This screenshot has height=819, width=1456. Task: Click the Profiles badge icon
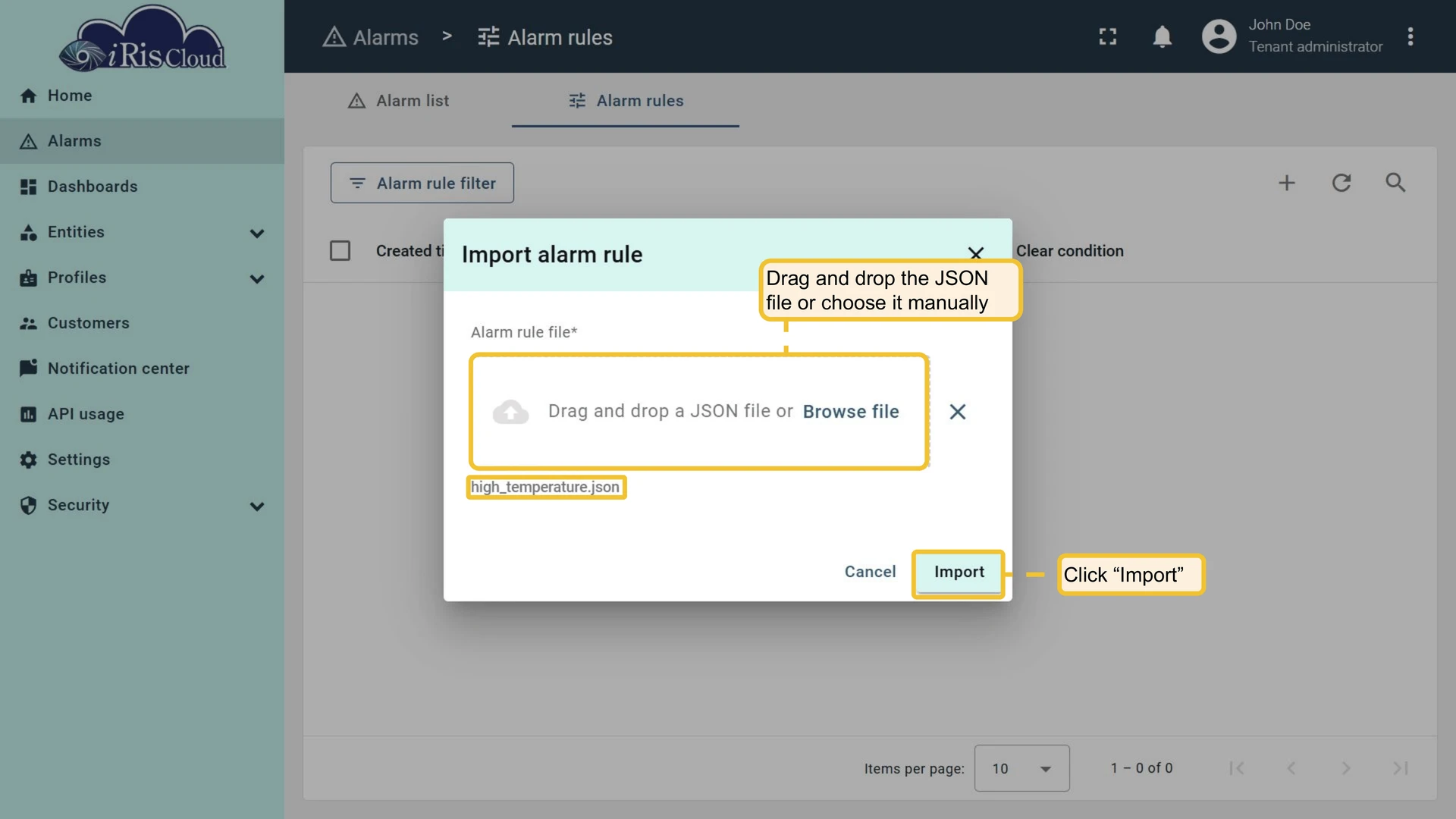[28, 278]
